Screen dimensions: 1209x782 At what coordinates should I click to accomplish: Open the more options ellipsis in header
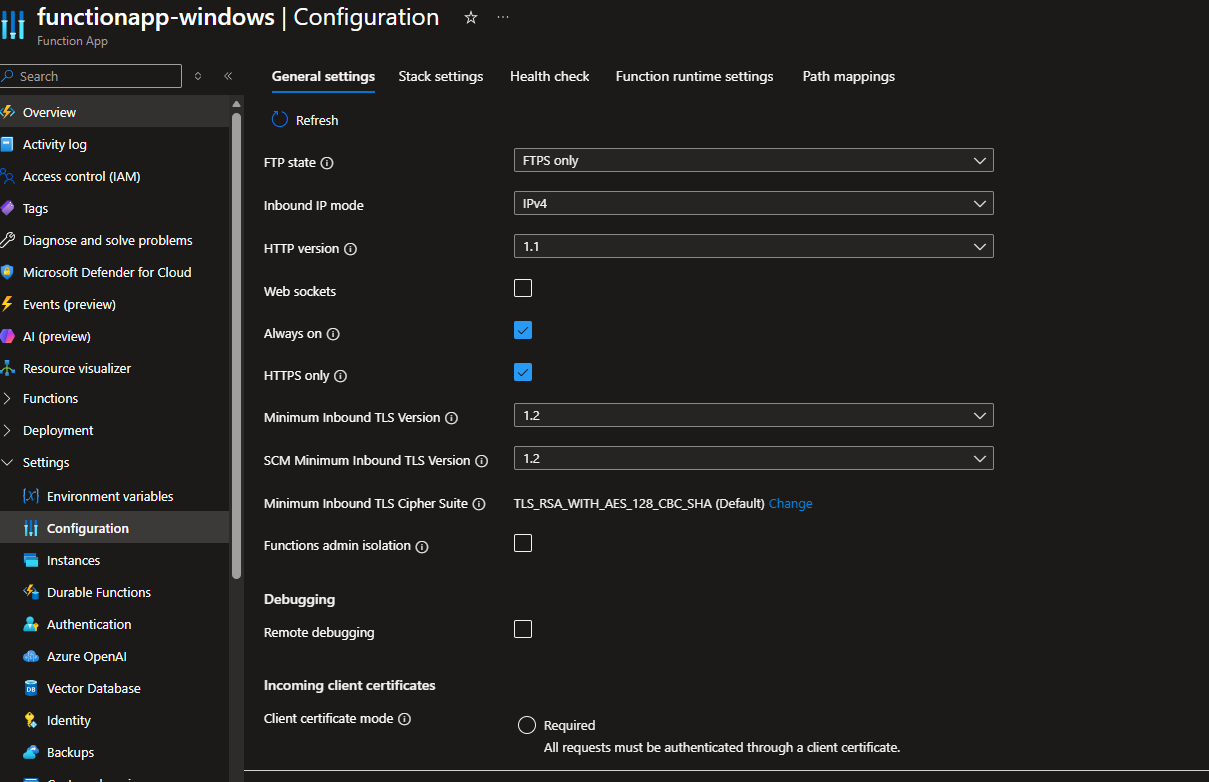(503, 18)
